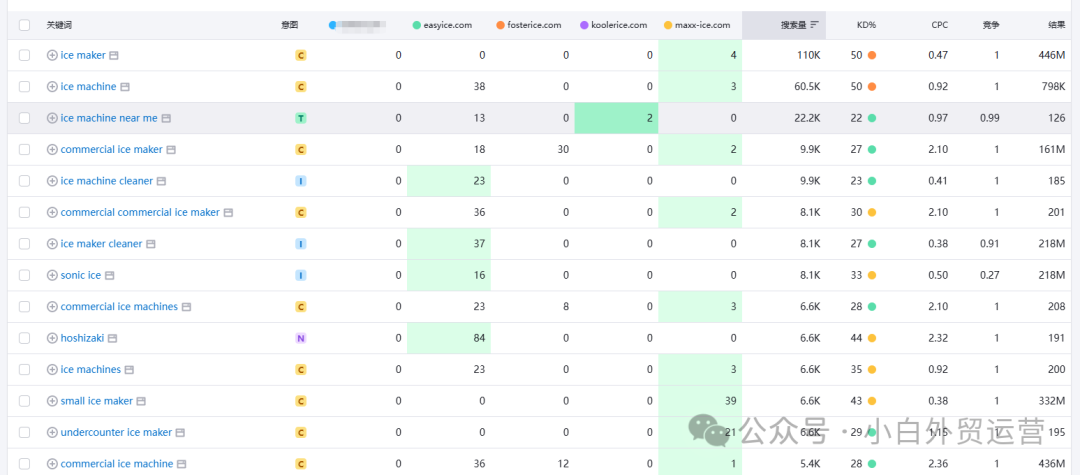
Task: Open the ice maker cleaner keyword link
Action: pyautogui.click(x=101, y=244)
